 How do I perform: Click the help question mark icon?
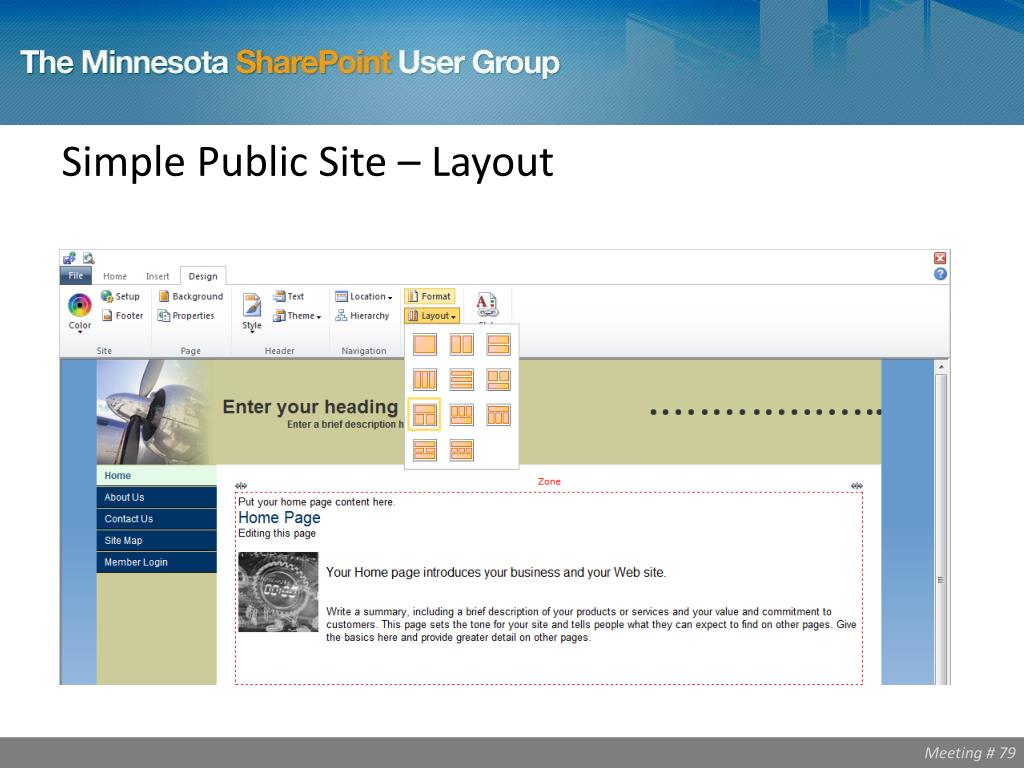(x=940, y=274)
